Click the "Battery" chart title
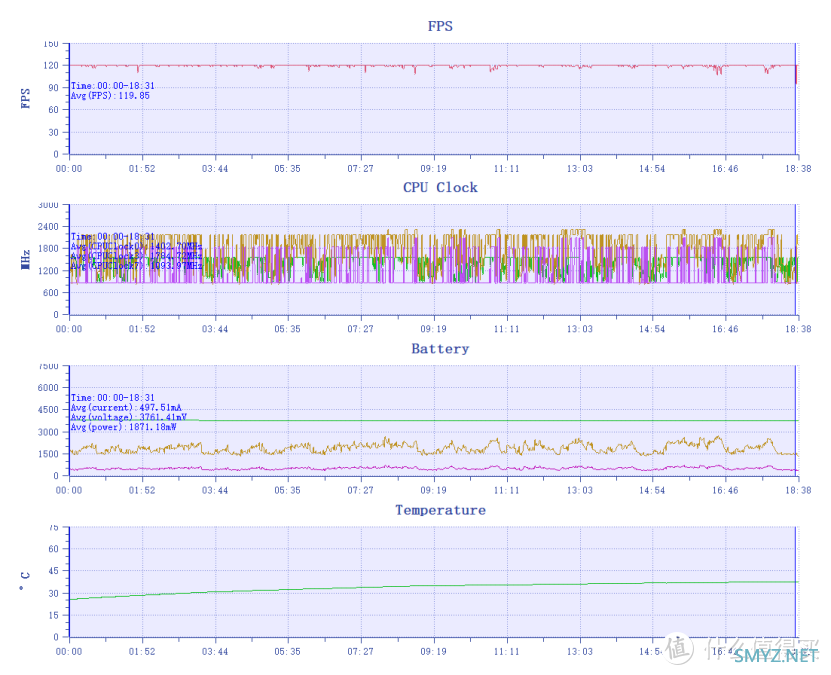831x675 pixels. pyautogui.click(x=440, y=349)
